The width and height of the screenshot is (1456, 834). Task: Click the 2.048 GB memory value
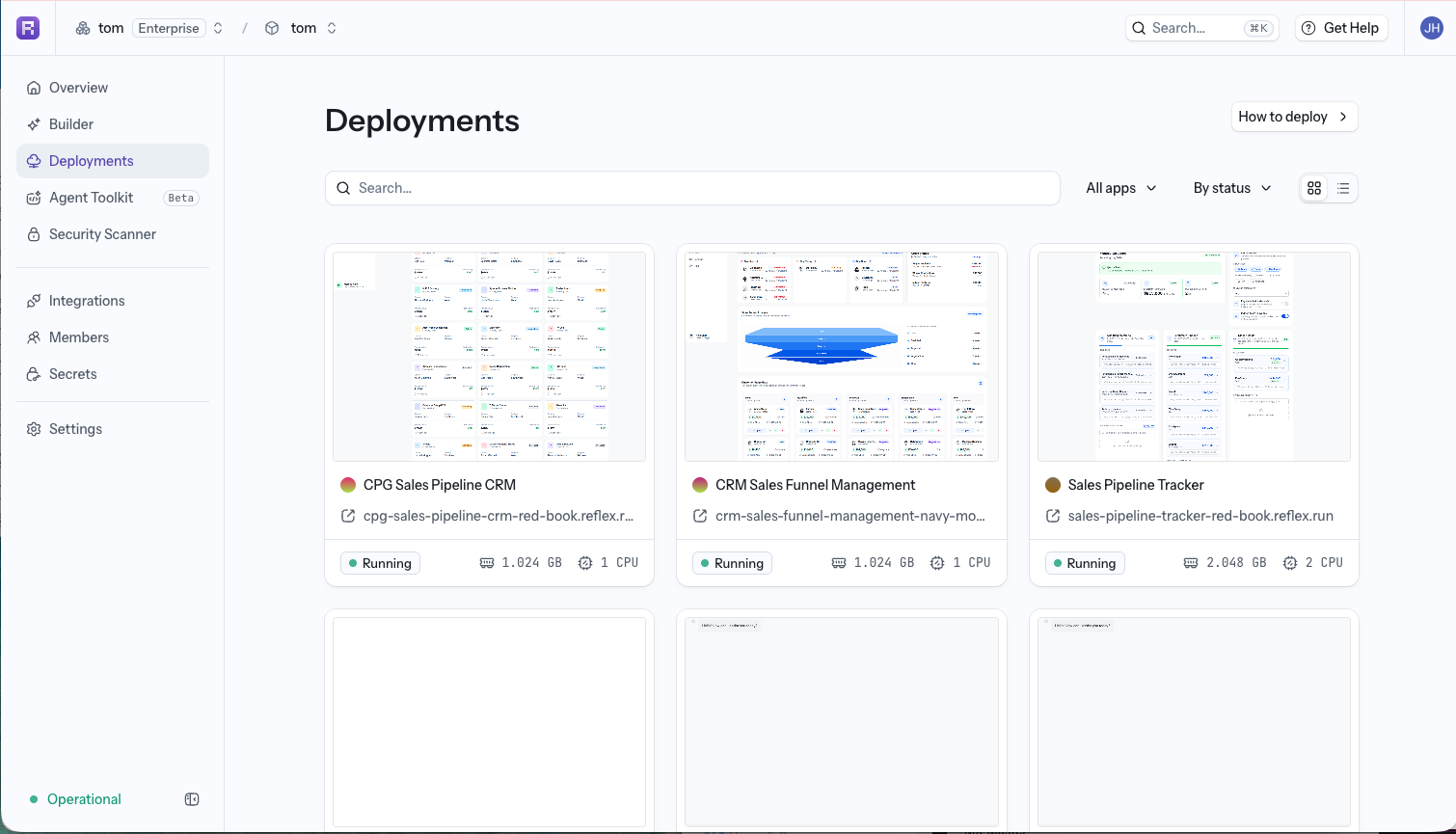point(1236,562)
